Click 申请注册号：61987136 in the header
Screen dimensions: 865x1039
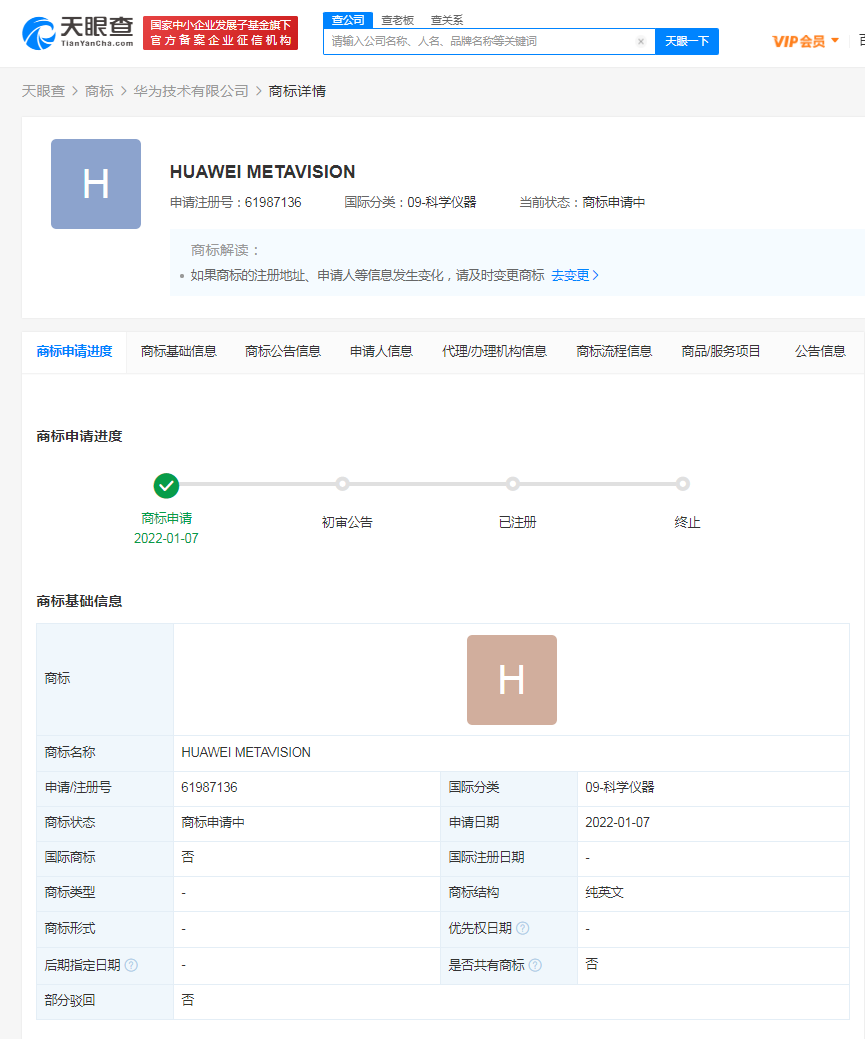pyautogui.click(x=236, y=203)
